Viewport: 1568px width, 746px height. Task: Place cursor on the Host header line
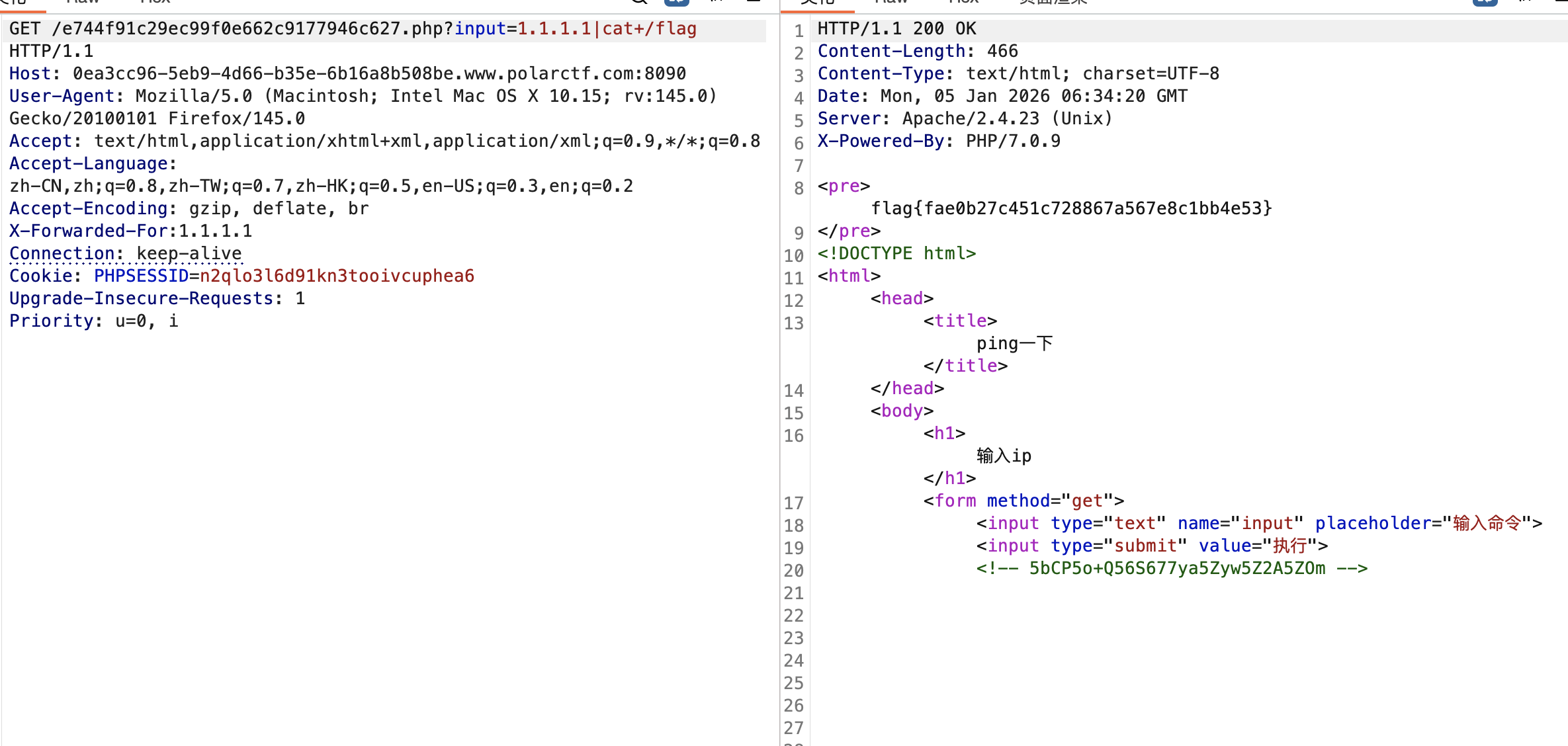pos(347,73)
